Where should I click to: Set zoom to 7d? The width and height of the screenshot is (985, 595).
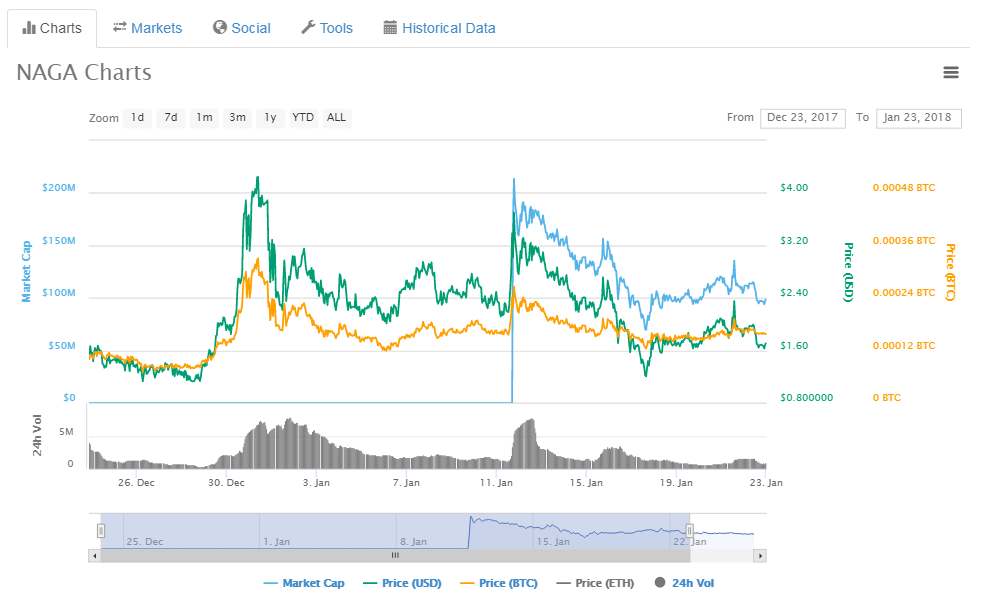coord(171,117)
